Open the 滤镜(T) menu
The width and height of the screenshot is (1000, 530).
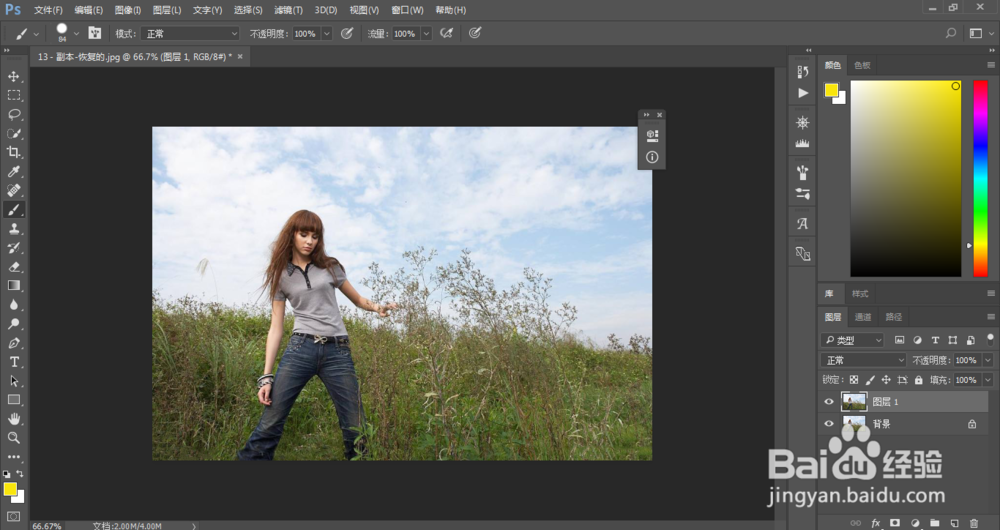pyautogui.click(x=288, y=10)
